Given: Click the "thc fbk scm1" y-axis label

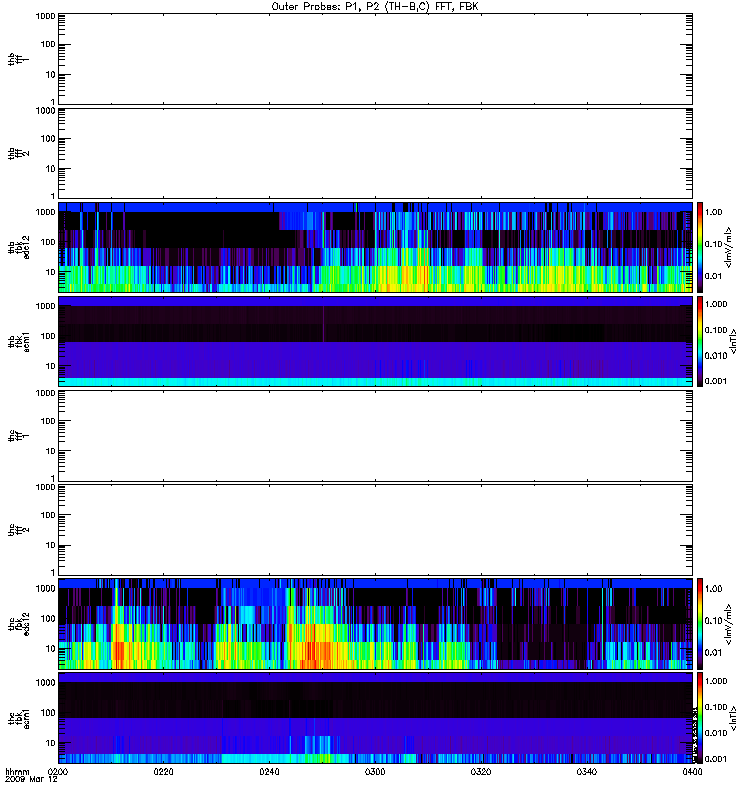Looking at the screenshot, I should 18,718.
